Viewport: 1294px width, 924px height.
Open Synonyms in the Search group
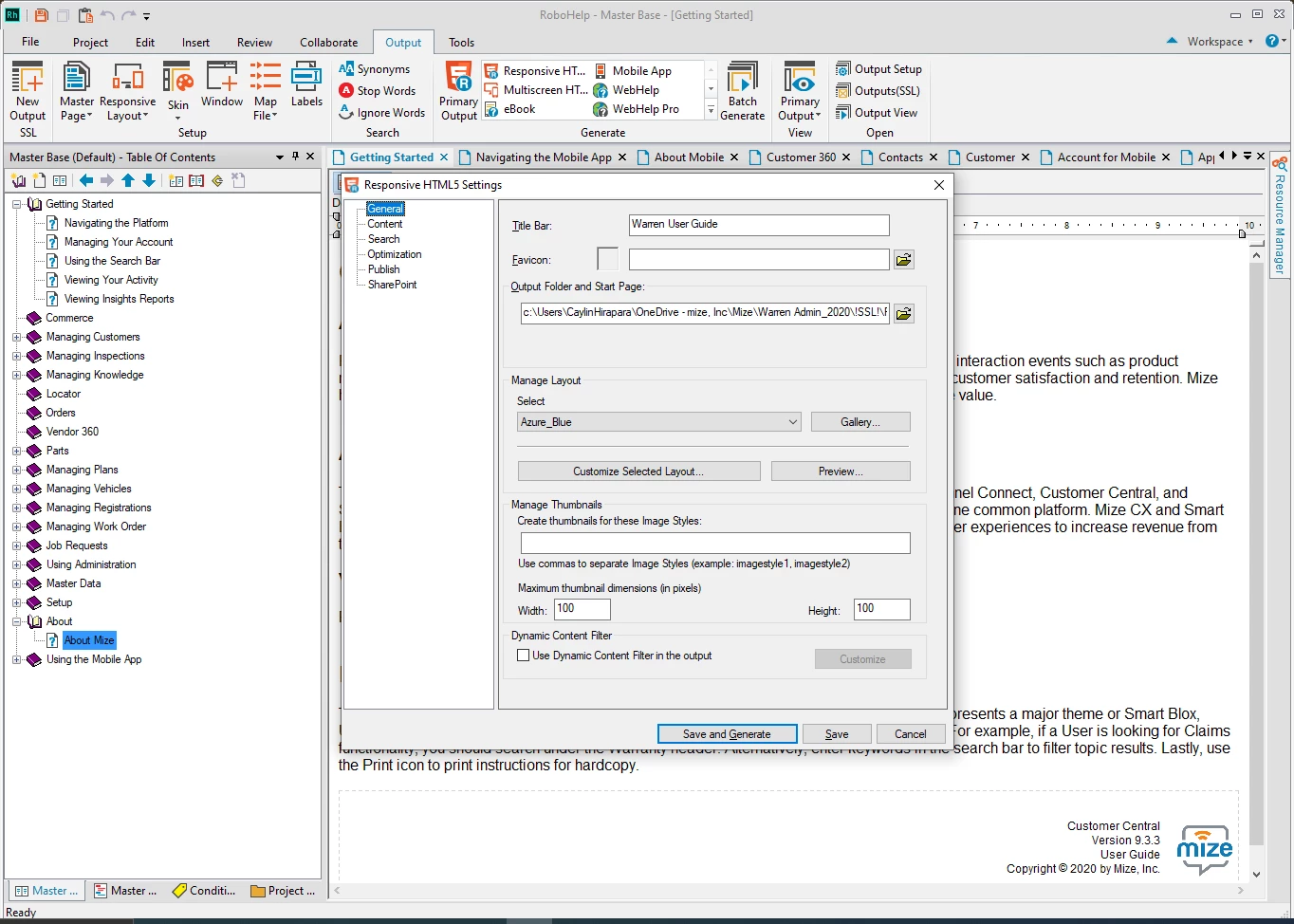click(375, 69)
